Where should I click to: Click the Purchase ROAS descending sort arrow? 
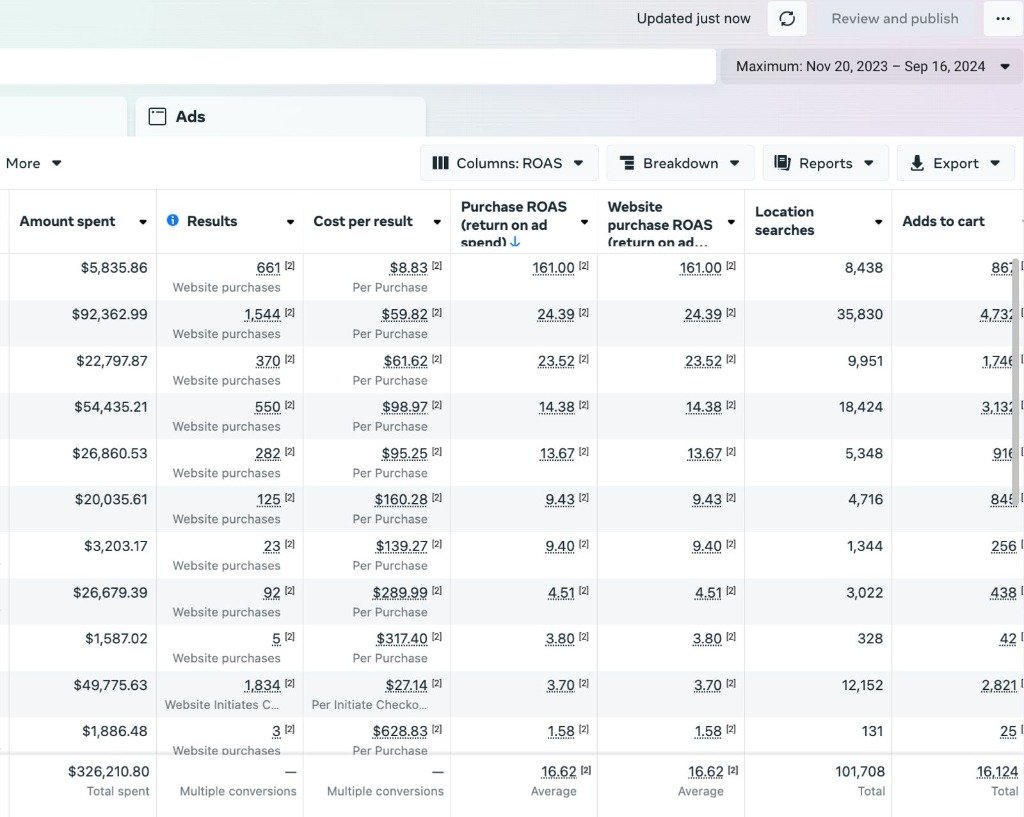[x=515, y=241]
